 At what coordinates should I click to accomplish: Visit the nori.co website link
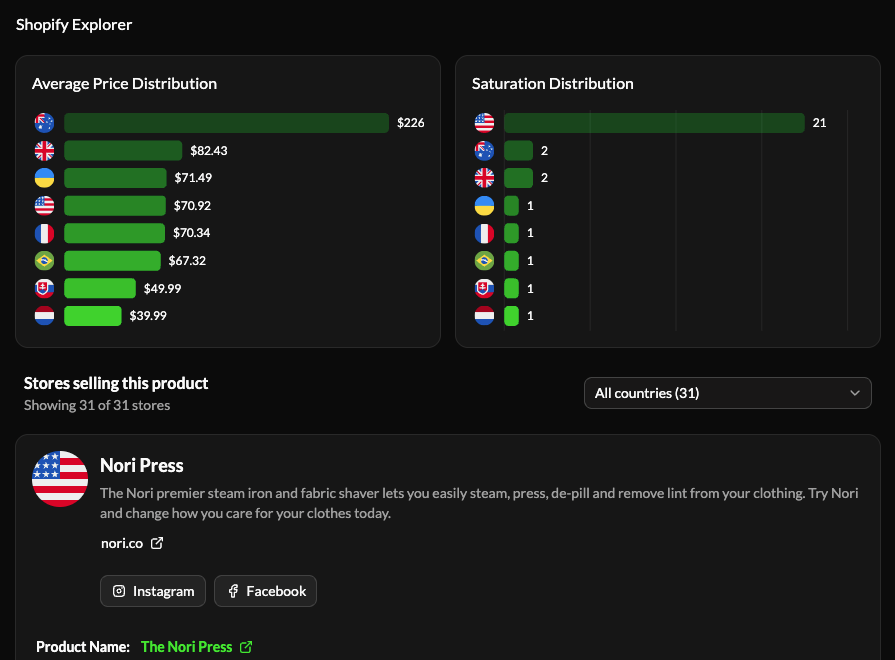pyautogui.click(x=122, y=543)
